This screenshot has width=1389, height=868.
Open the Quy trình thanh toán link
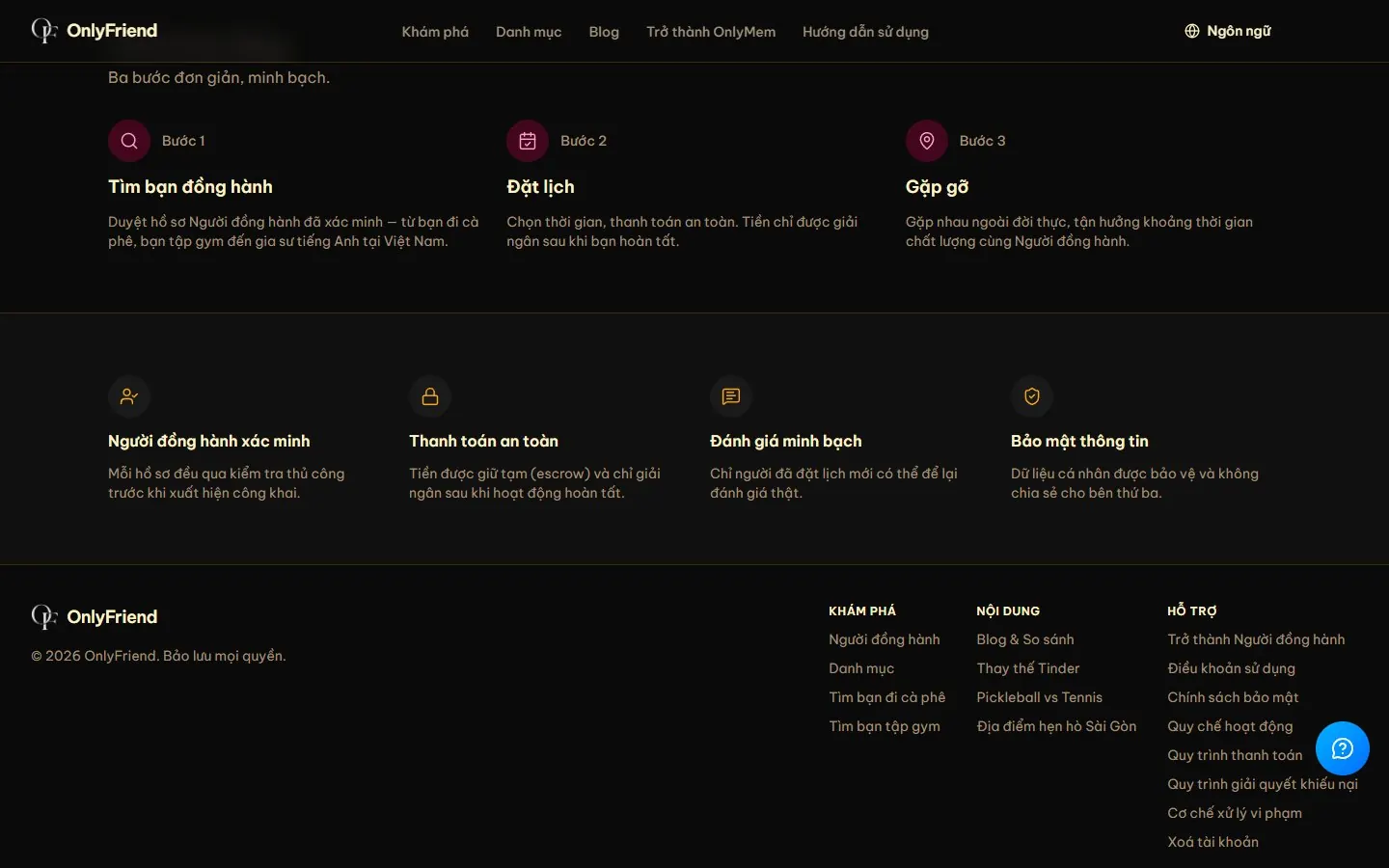coord(1235,755)
